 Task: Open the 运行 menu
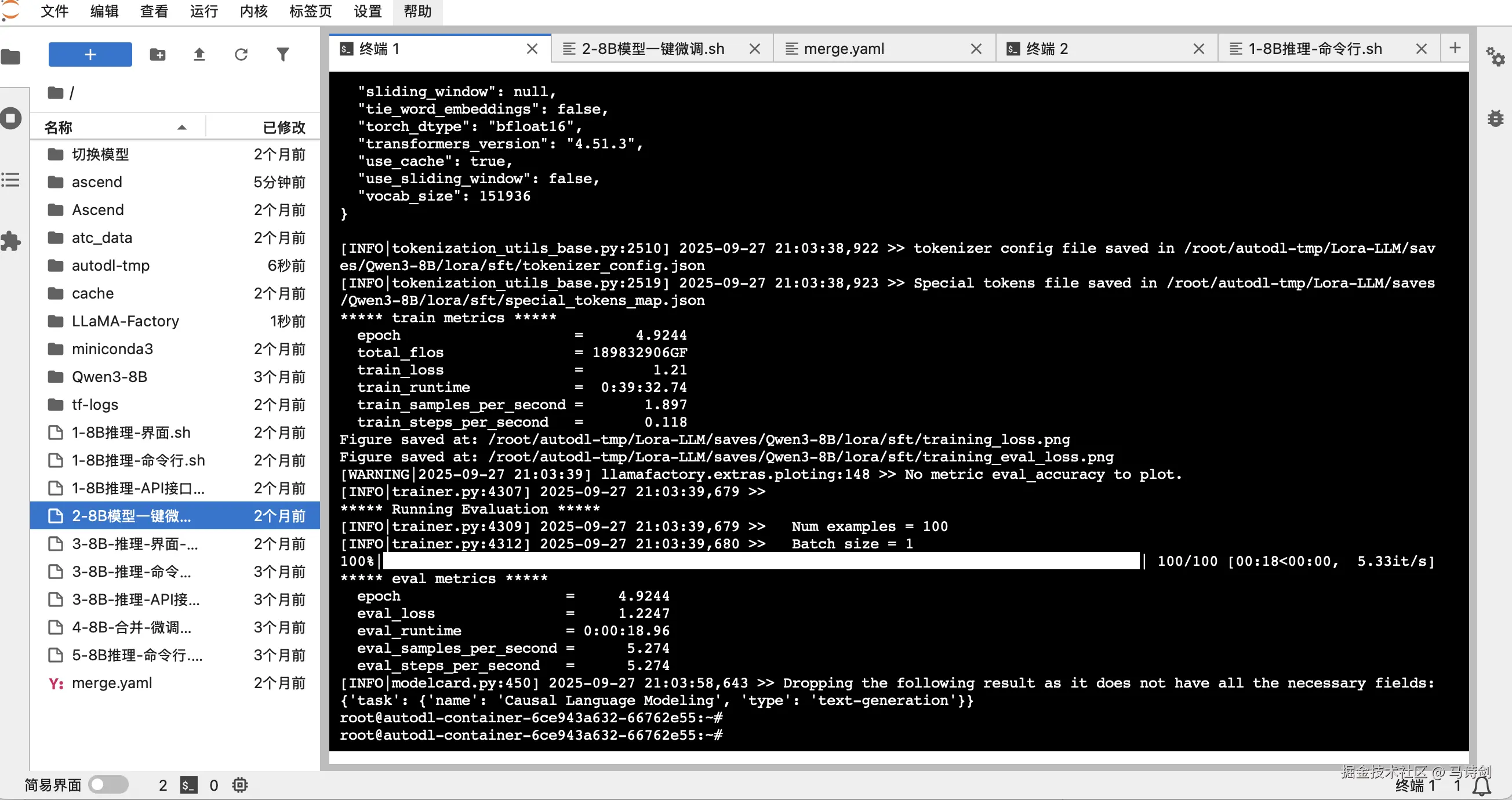[203, 11]
